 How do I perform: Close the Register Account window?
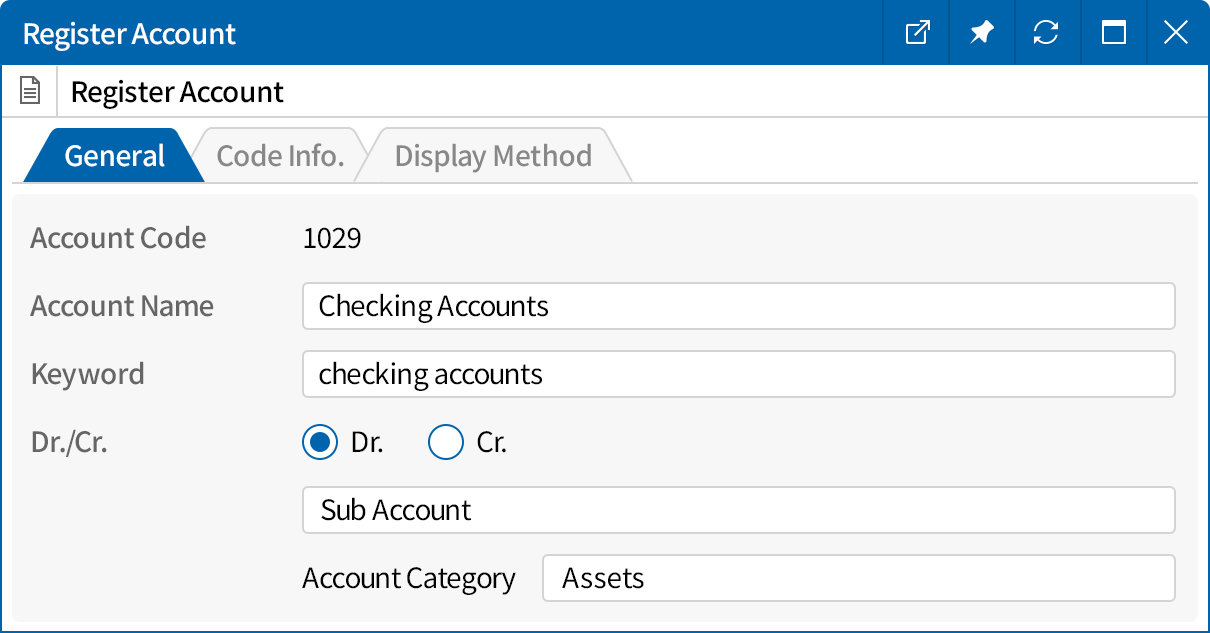tap(1176, 32)
